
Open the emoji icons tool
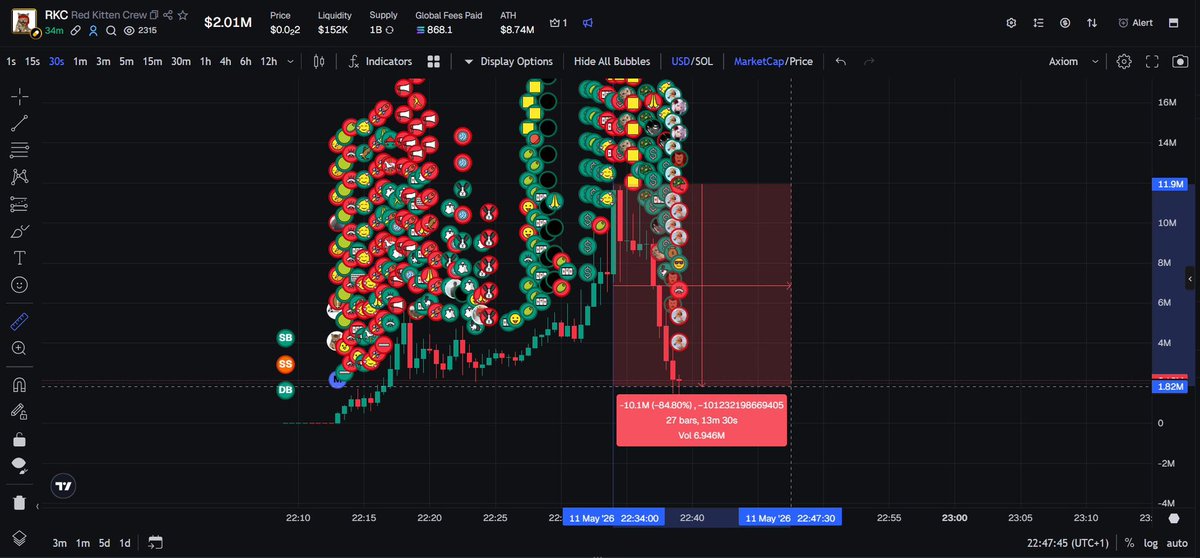point(19,285)
